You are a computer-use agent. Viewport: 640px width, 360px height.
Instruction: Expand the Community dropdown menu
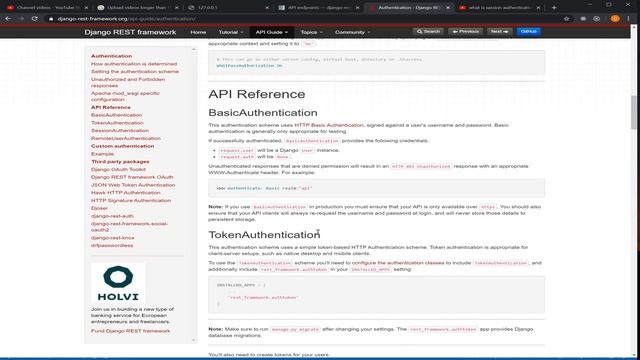(x=352, y=32)
